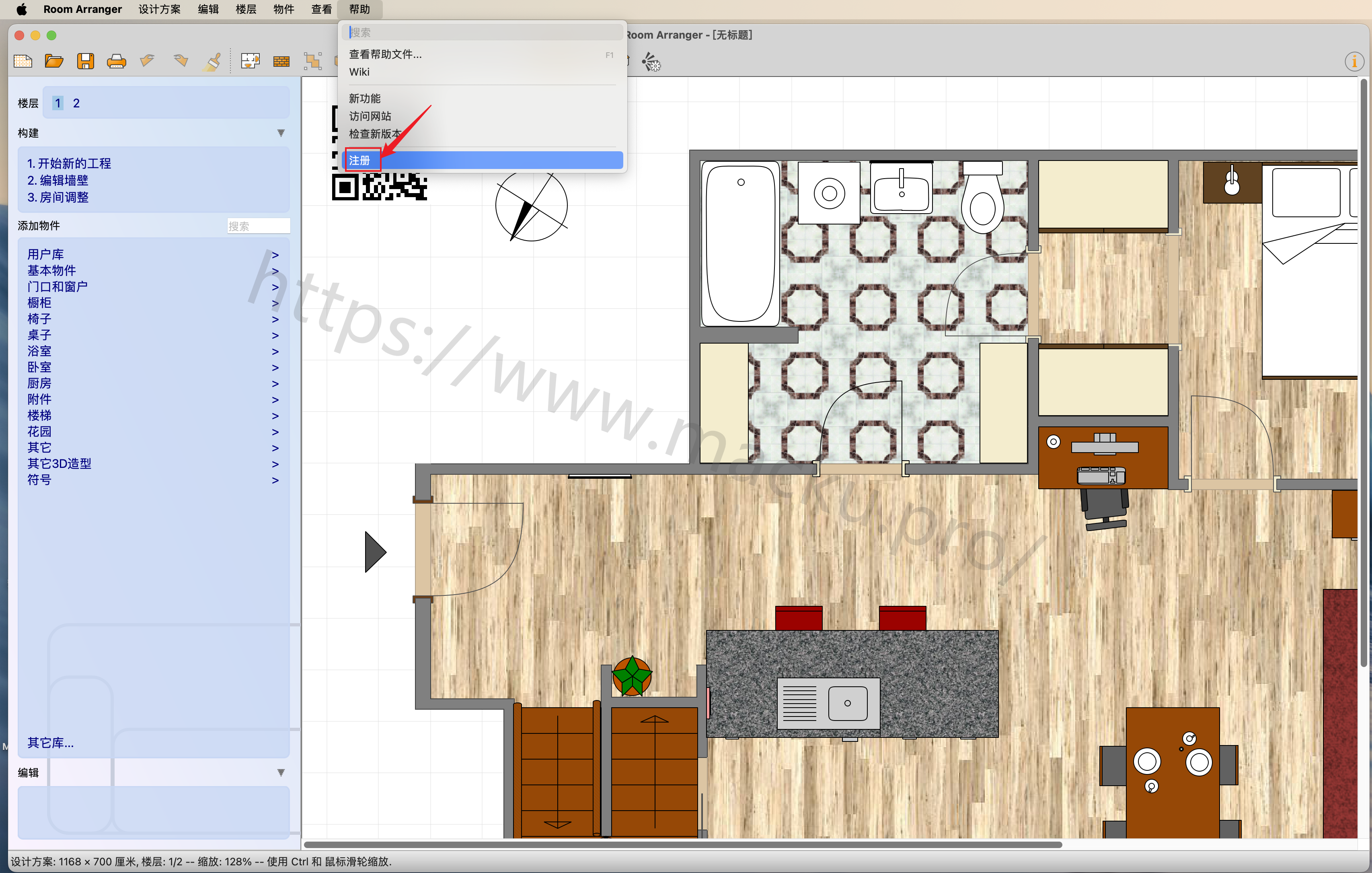Open the 编辑 menu in menu bar
1372x873 pixels.
[x=208, y=9]
